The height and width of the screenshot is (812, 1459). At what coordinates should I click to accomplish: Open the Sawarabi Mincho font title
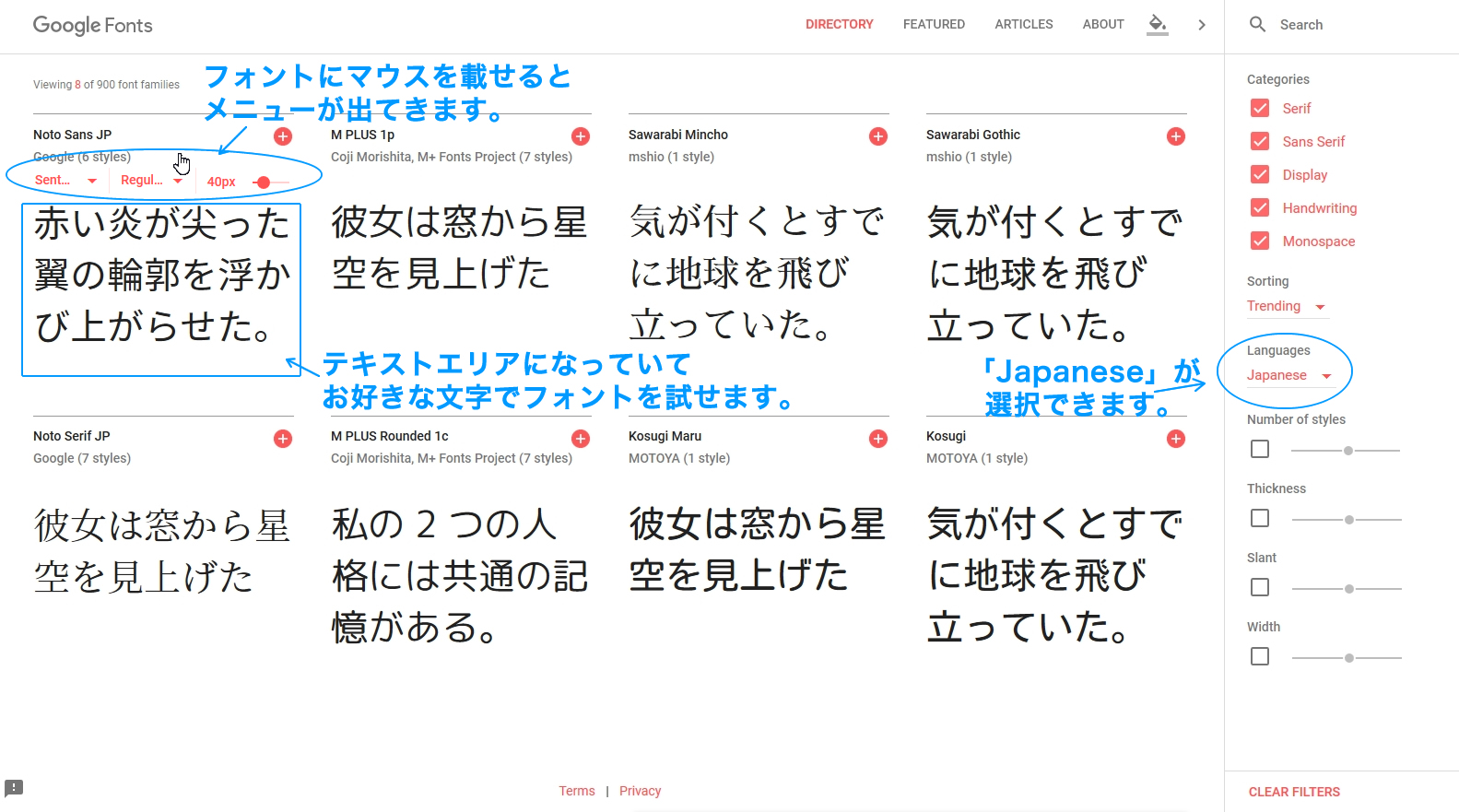(678, 135)
